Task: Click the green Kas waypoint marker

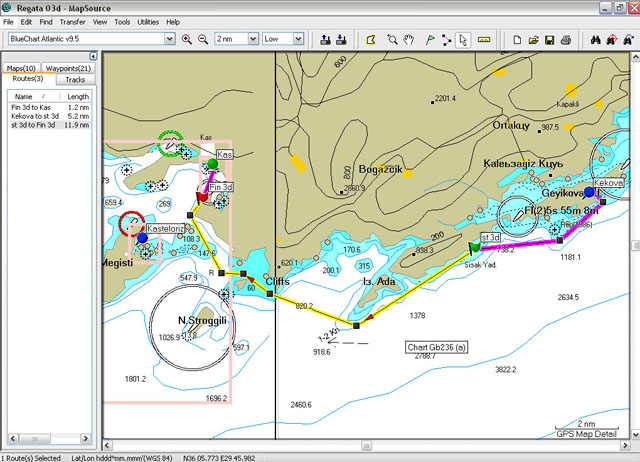Action: 212,164
